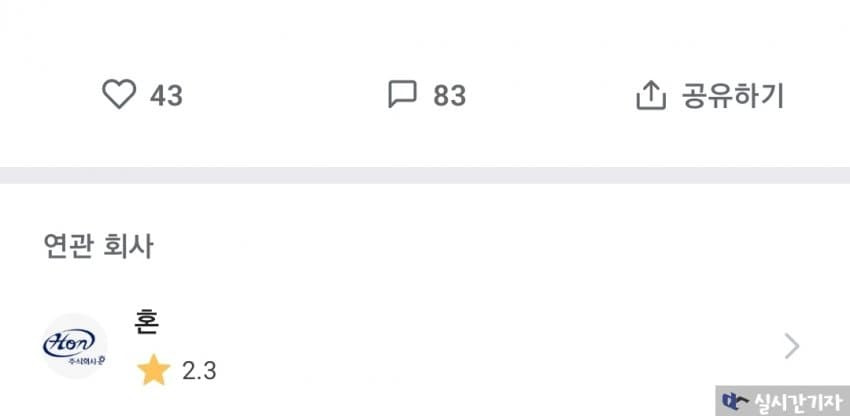850x416 pixels.
Task: Click the 2.3 rating value
Action: click(x=199, y=371)
